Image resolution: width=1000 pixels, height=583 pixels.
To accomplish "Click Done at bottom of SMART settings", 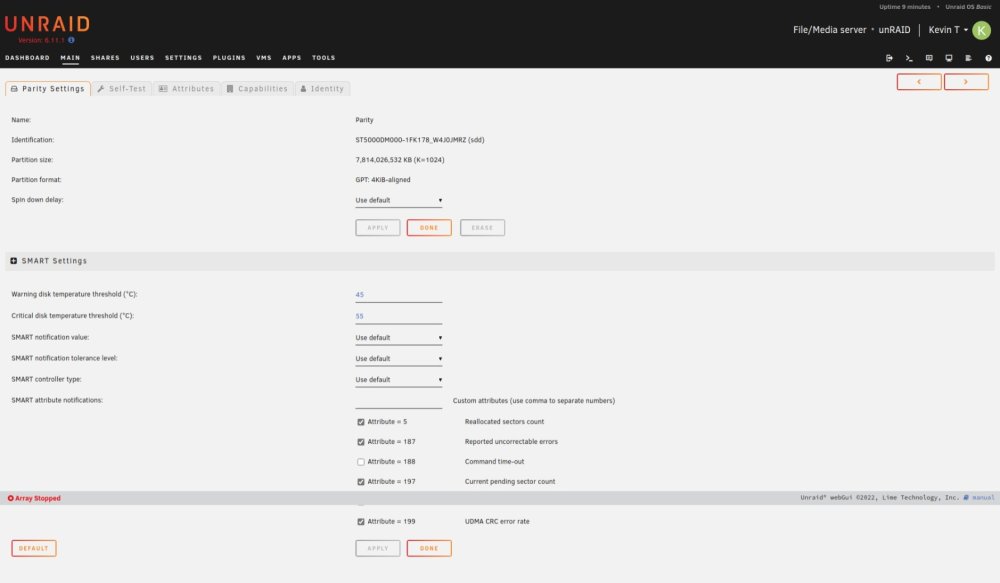I will coord(429,549).
